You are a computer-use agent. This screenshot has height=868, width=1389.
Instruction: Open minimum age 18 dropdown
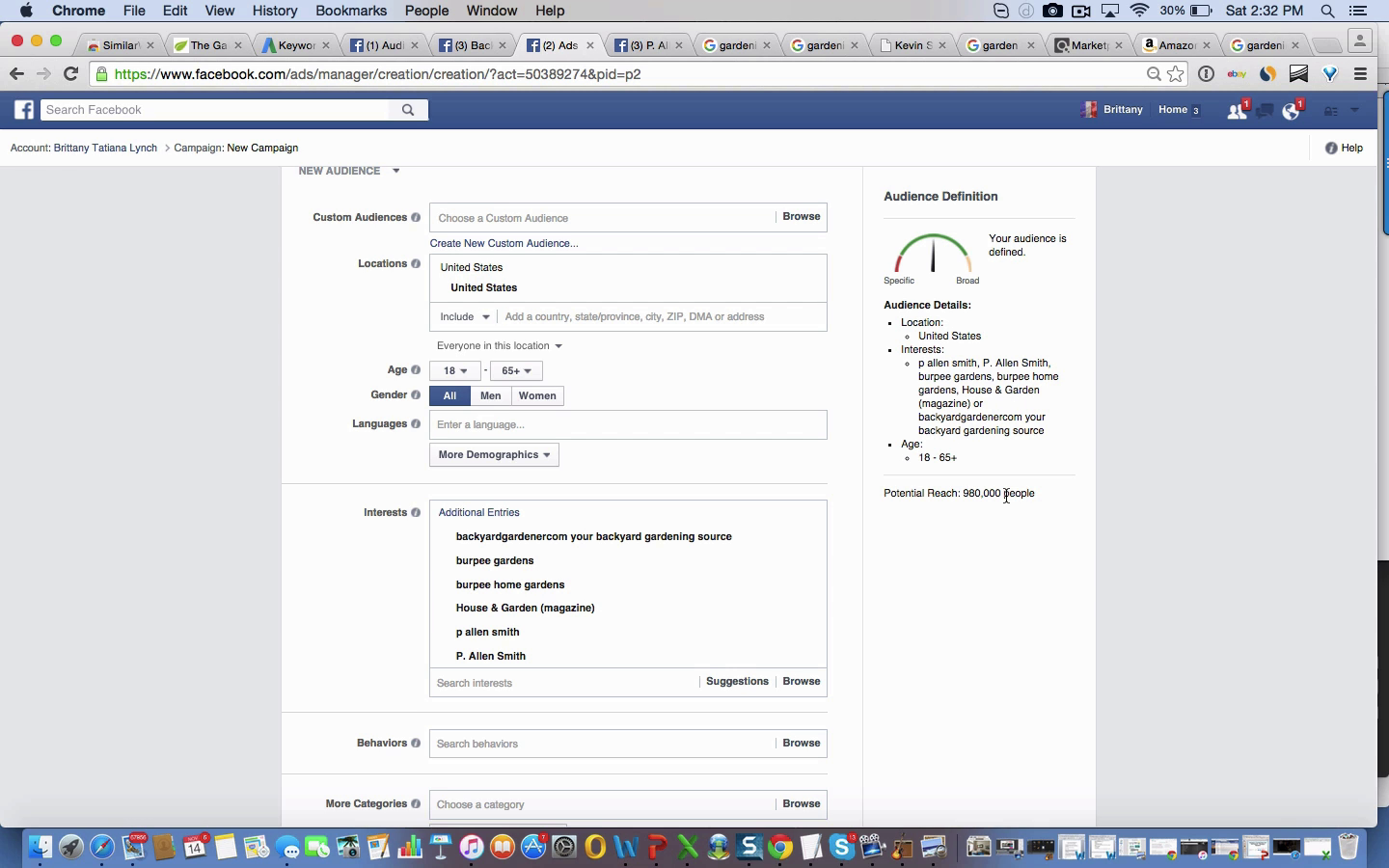[x=455, y=371]
